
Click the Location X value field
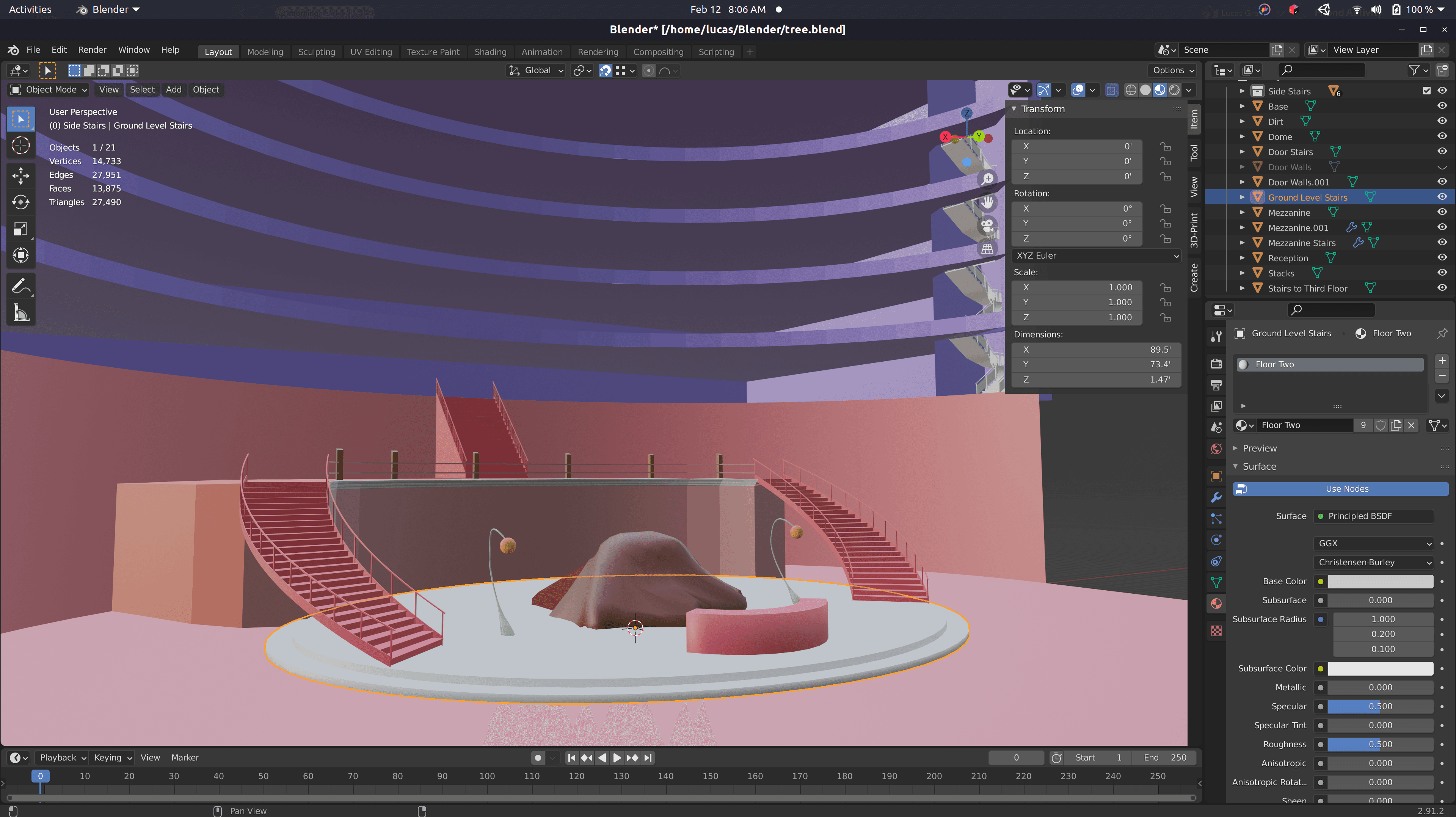point(1077,146)
